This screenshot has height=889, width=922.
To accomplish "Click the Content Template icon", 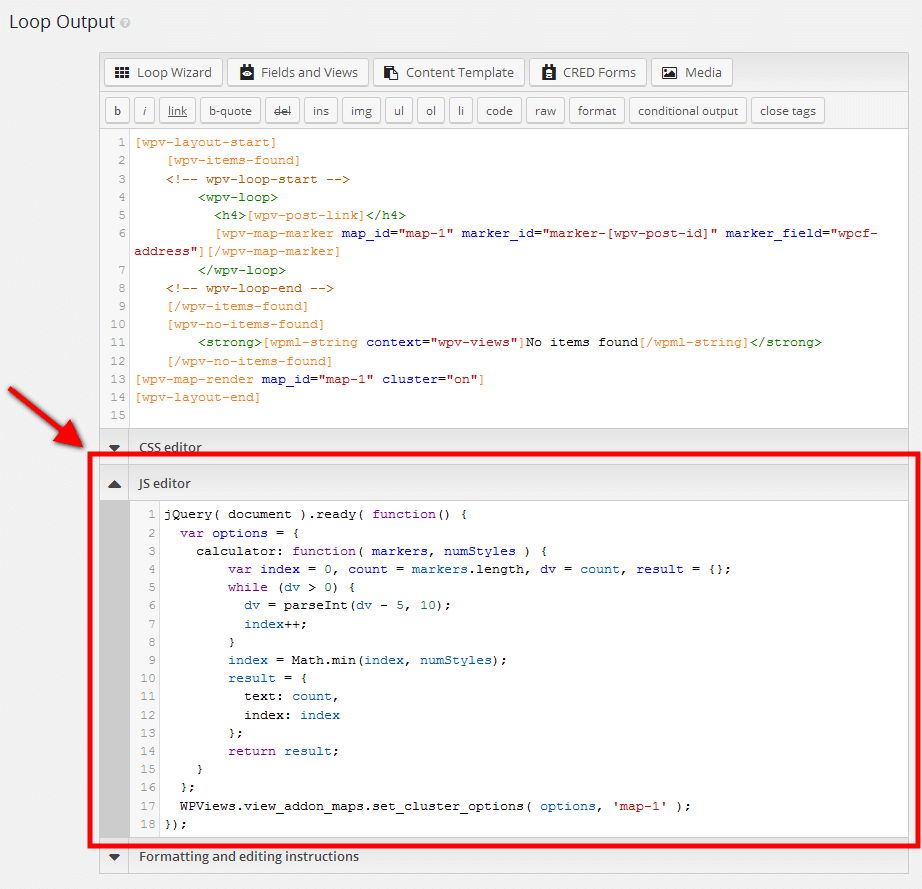I will 391,72.
